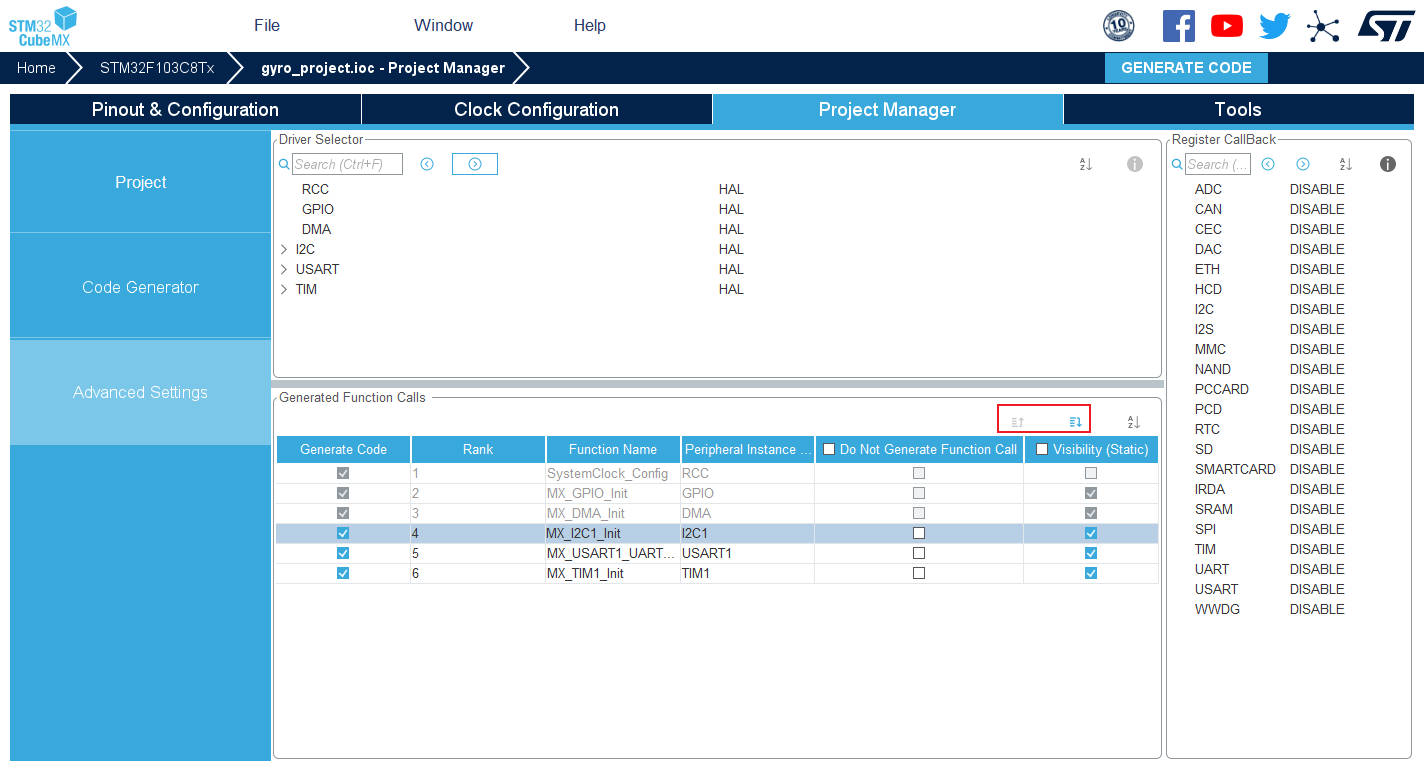Open the Facebook icon in header
The height and width of the screenshot is (771, 1424).
(1179, 26)
